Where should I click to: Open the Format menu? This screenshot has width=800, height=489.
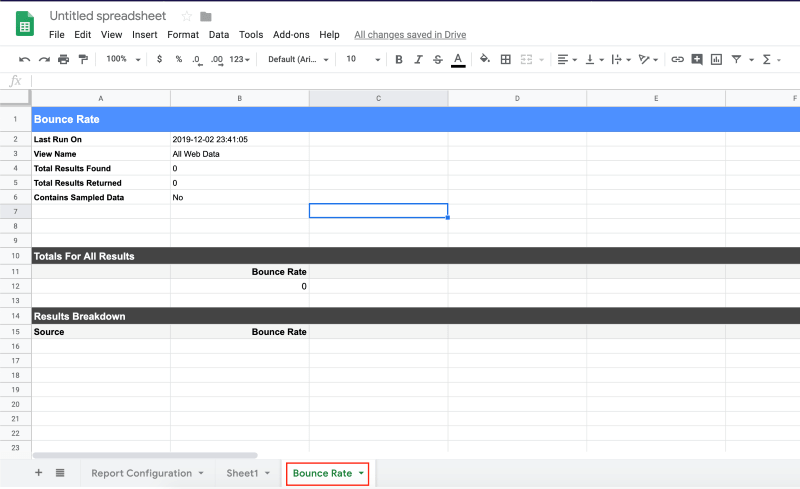pyautogui.click(x=183, y=35)
